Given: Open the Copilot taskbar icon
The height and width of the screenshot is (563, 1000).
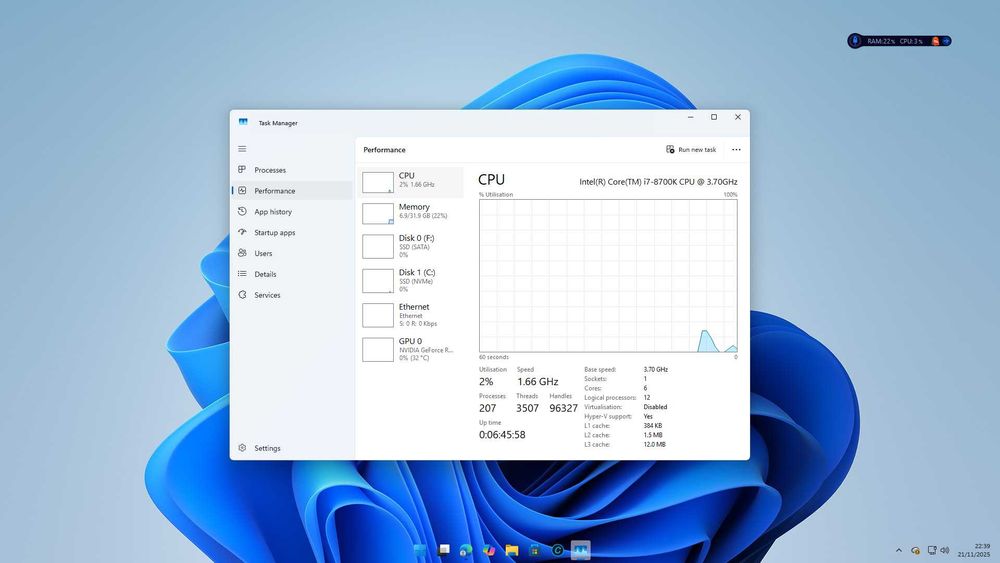Looking at the screenshot, I should [489, 550].
